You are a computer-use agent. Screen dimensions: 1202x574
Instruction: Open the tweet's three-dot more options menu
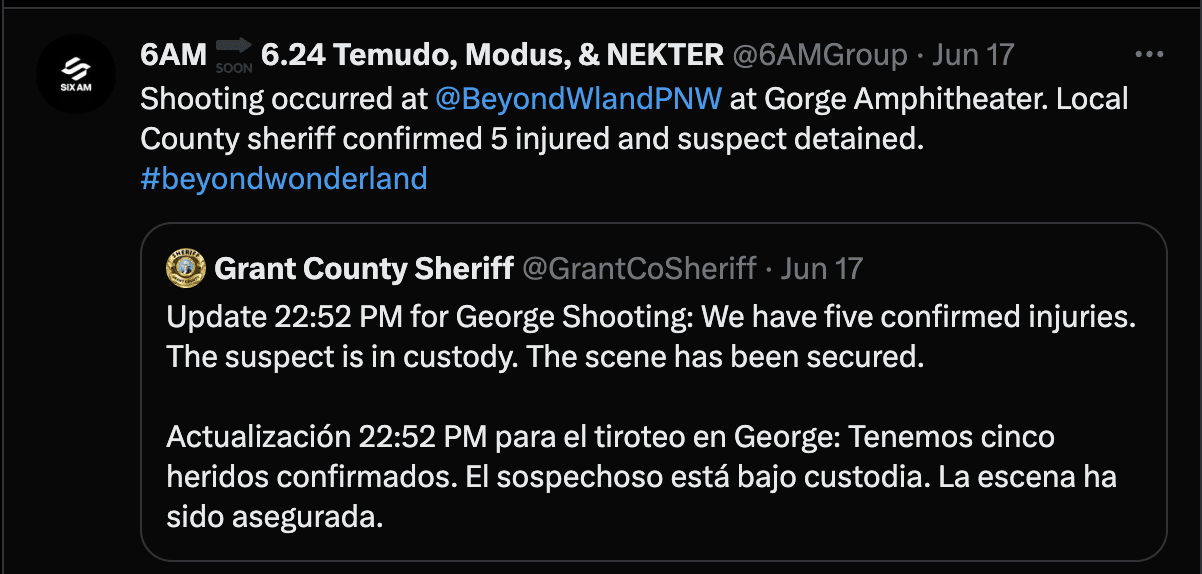click(x=1150, y=53)
